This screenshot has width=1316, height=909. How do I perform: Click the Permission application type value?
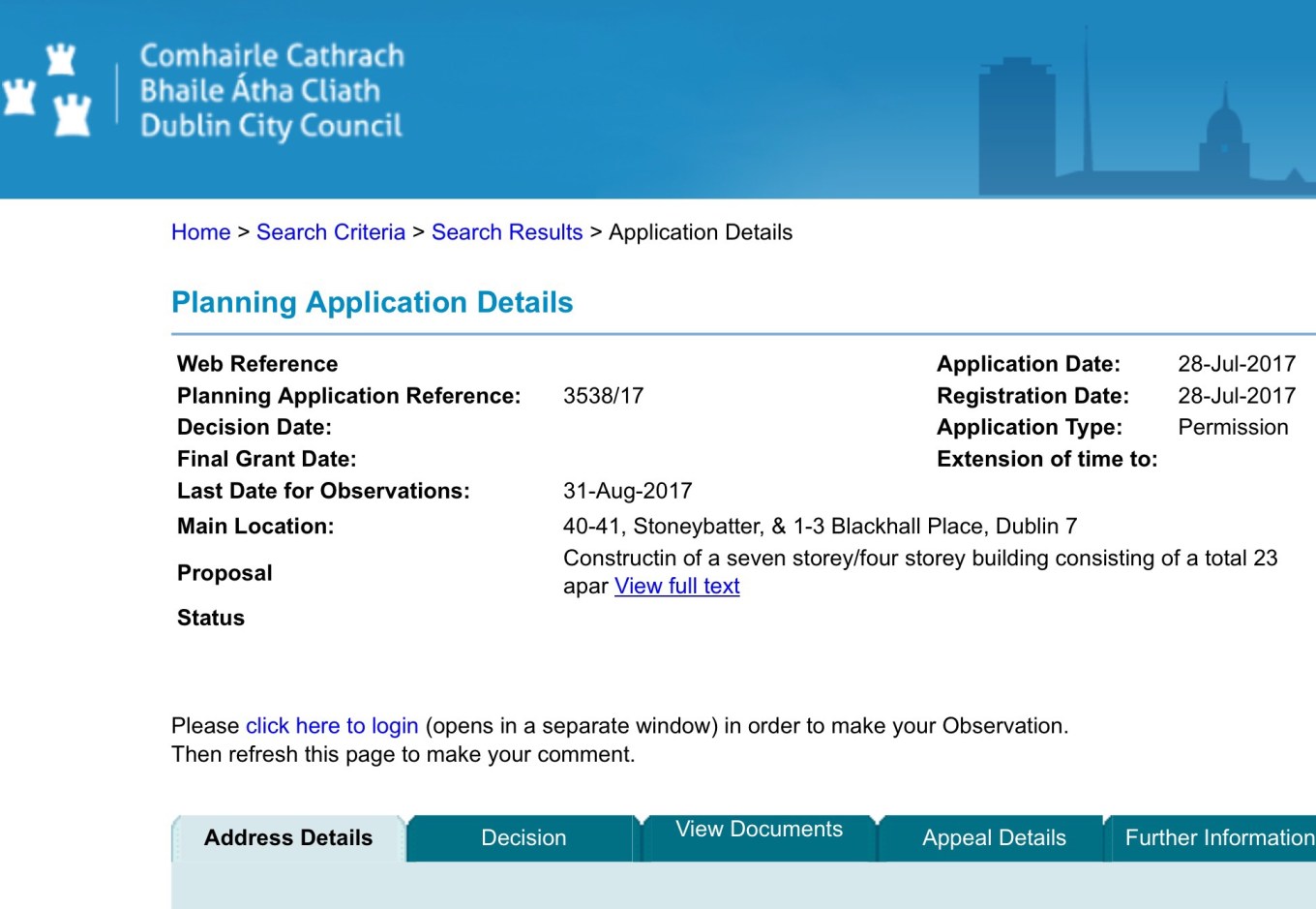click(1232, 428)
